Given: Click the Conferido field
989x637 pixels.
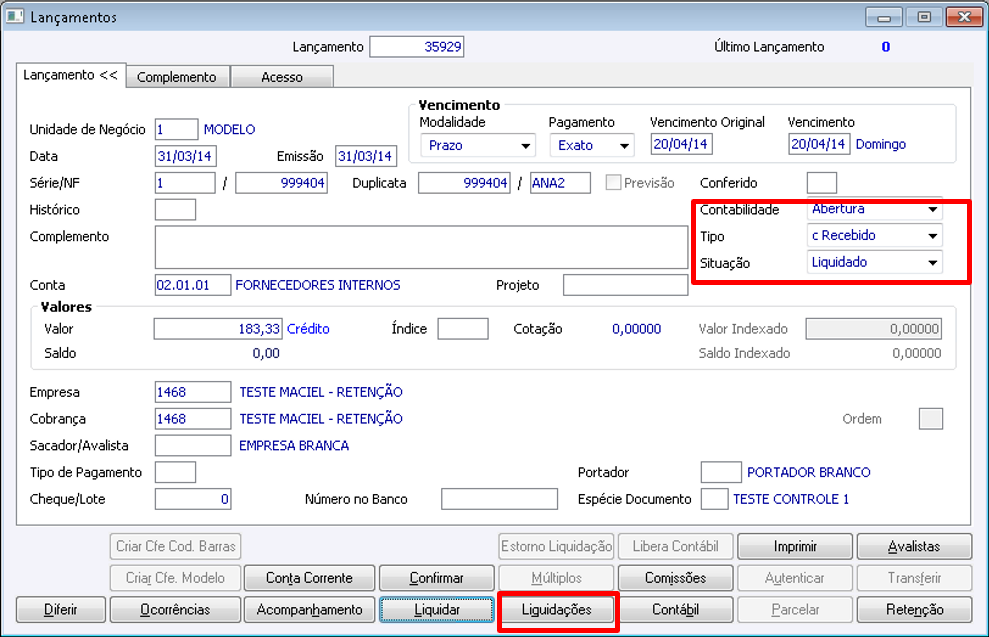Looking at the screenshot, I should click(822, 183).
